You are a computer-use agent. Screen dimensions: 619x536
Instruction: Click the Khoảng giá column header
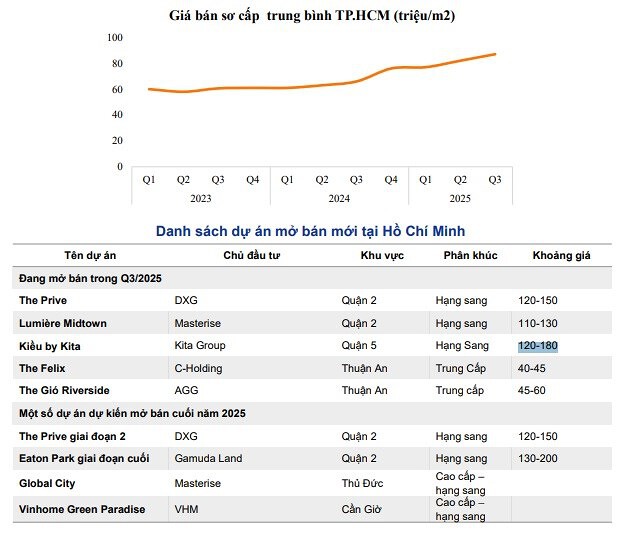pos(561,255)
